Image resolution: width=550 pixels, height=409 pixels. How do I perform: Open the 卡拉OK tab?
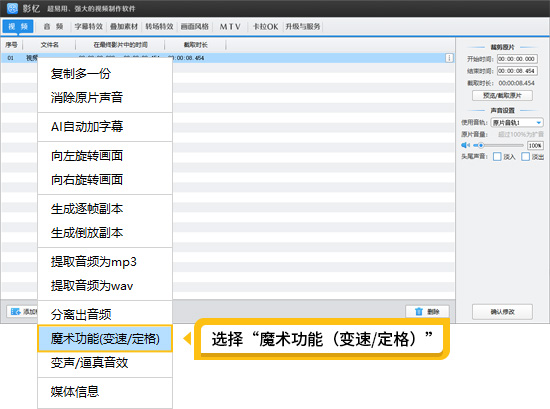coord(266,27)
